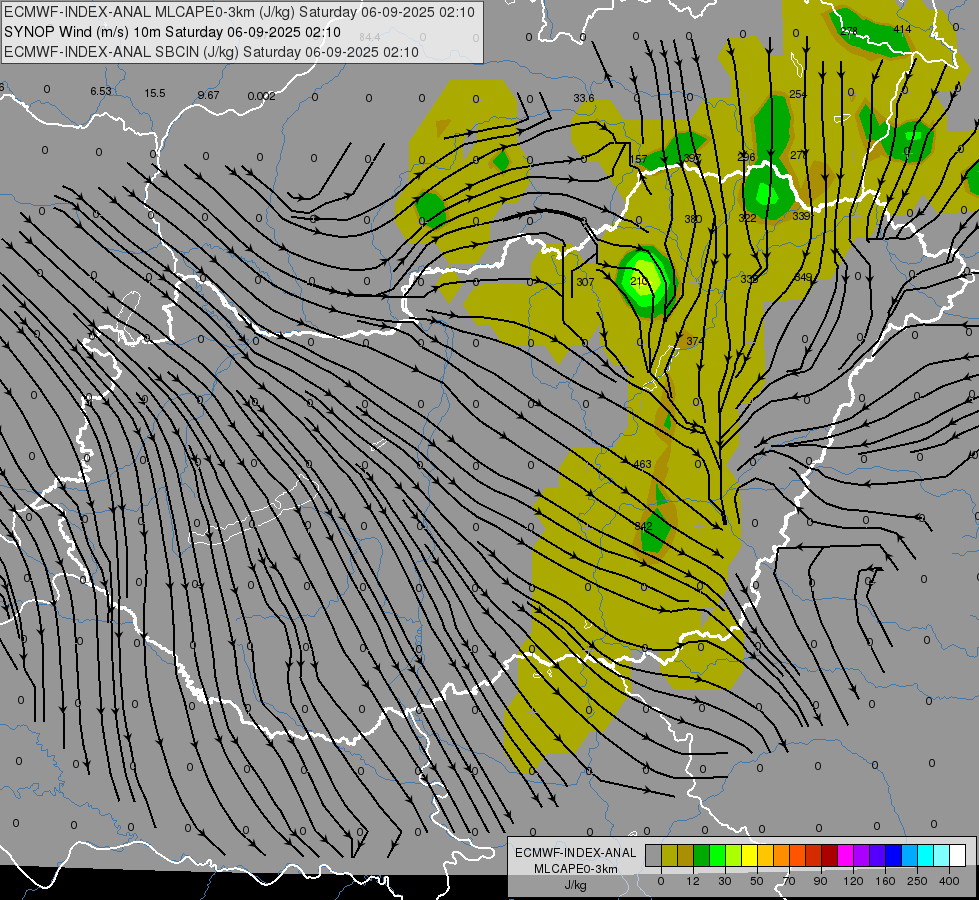Click the J/kg unit label in legend
This screenshot has width=979, height=900.
[x=576, y=885]
